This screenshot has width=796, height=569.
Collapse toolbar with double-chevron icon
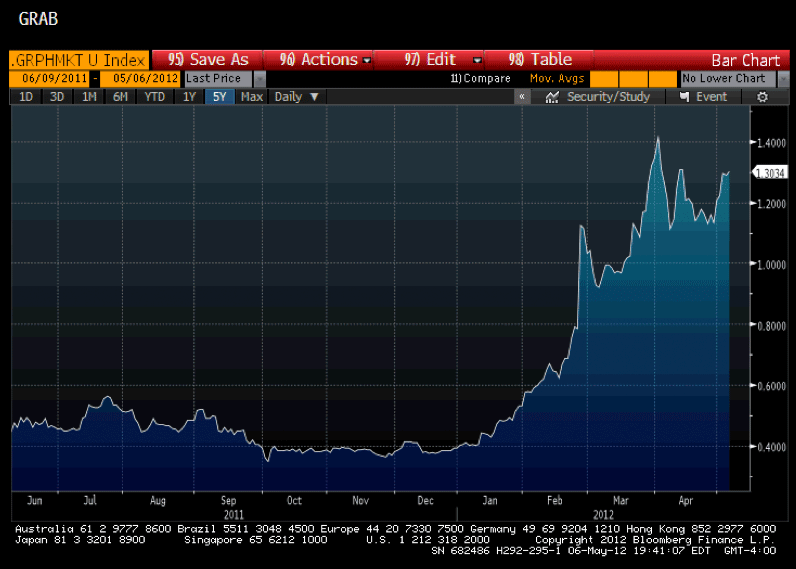[522, 97]
